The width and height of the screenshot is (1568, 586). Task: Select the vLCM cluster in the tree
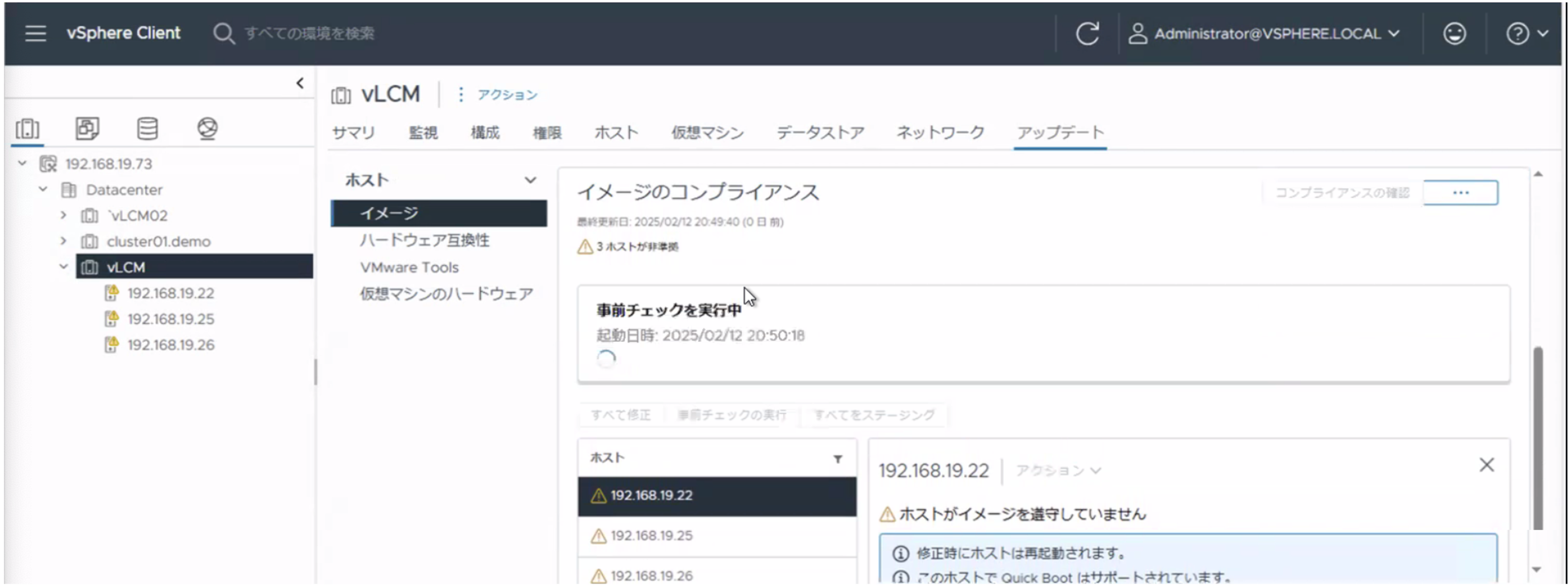click(x=194, y=267)
